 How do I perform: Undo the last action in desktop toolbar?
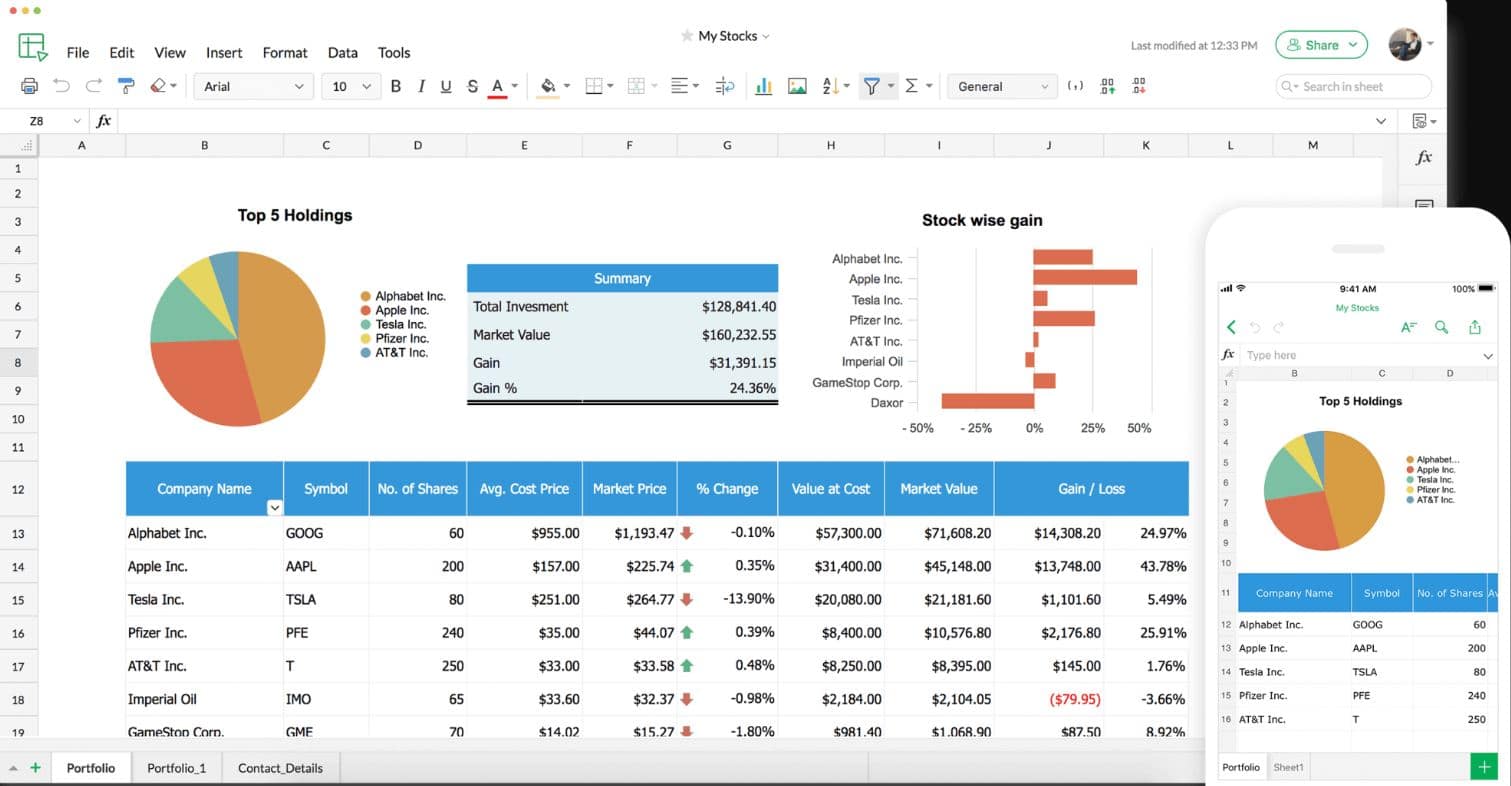[62, 86]
